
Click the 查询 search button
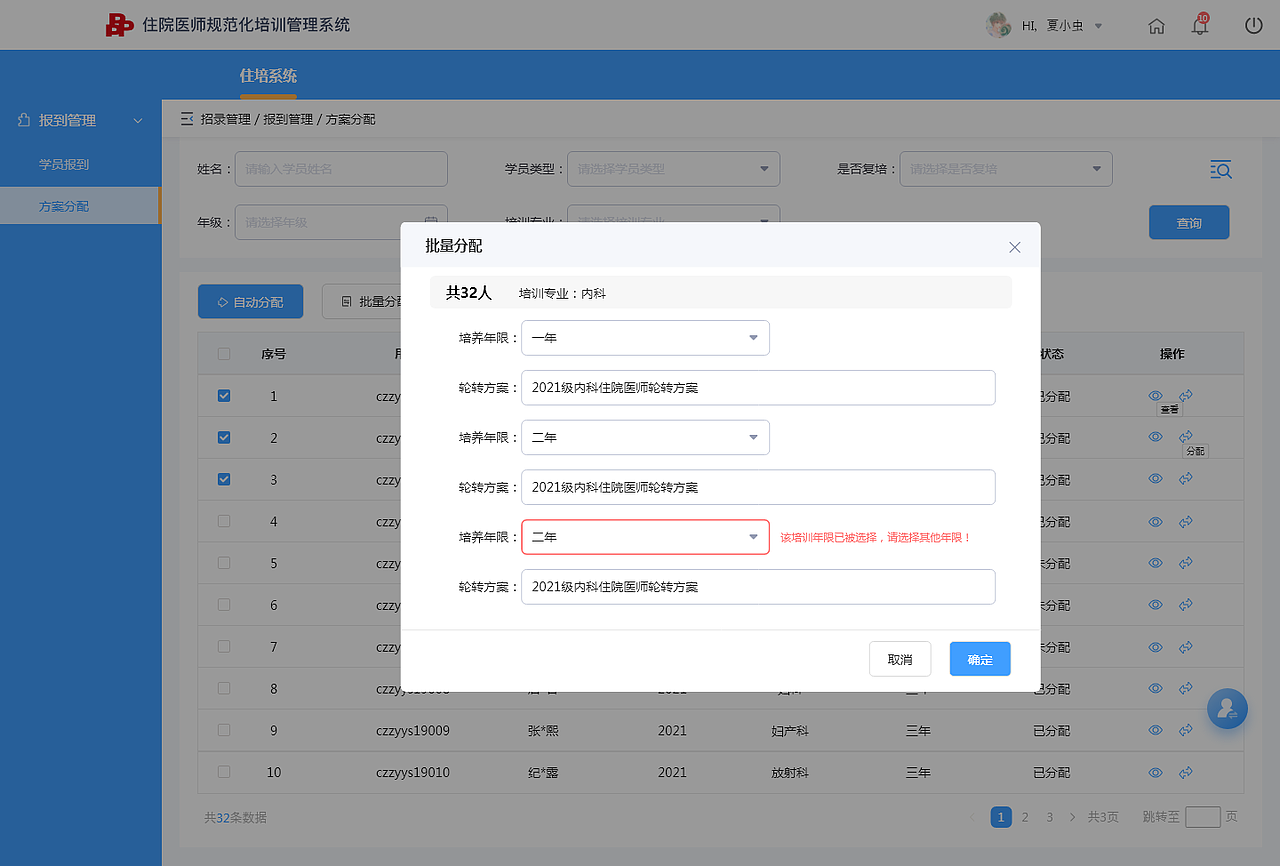tap(1189, 223)
